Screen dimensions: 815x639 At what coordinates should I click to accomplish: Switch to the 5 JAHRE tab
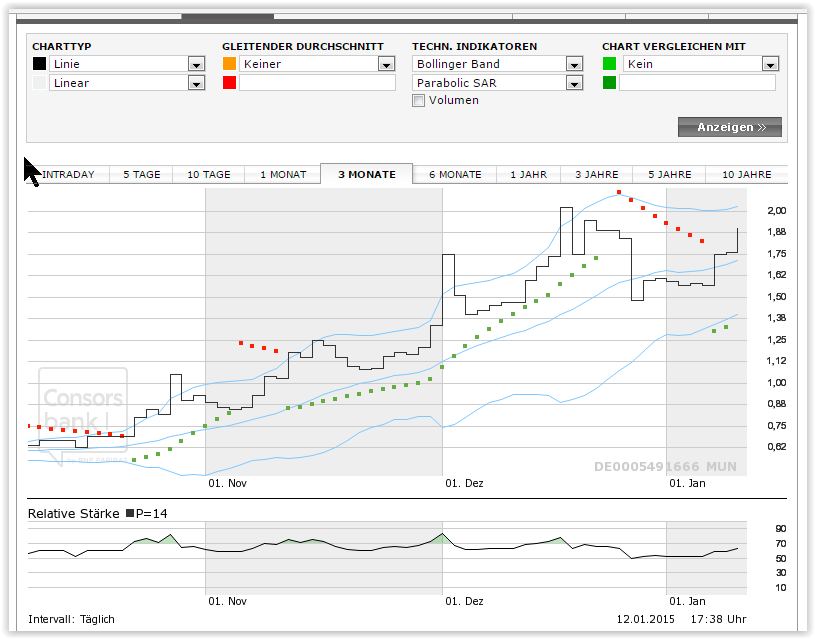pos(669,175)
